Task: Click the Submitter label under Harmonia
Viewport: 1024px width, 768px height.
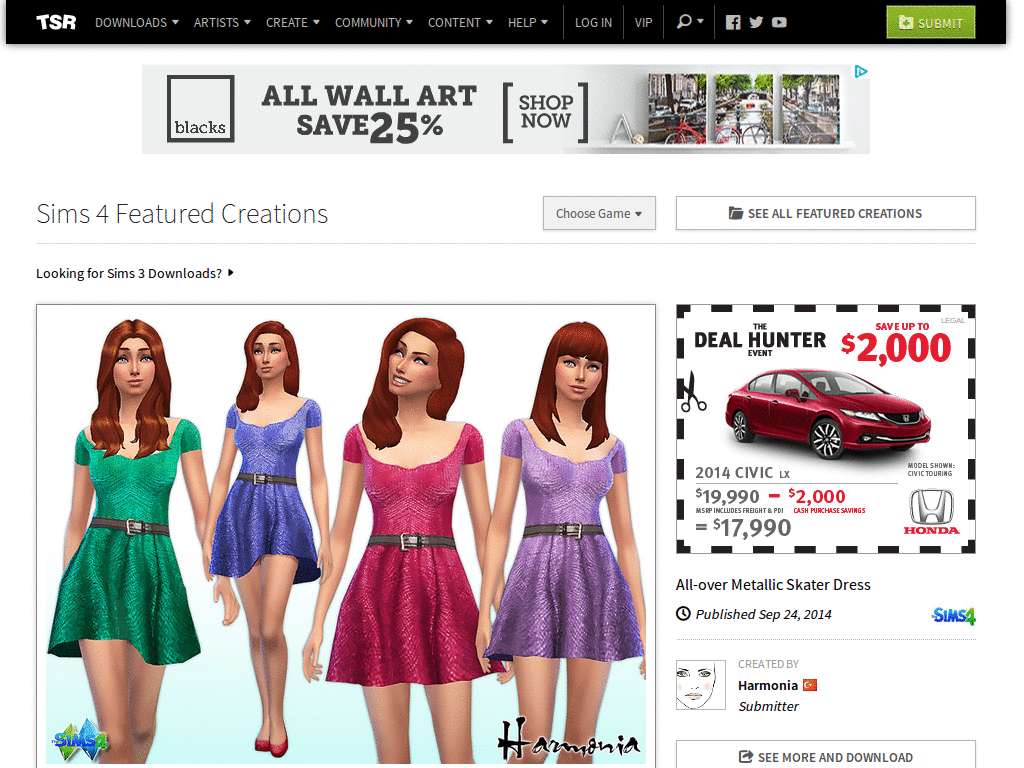Action: (768, 706)
